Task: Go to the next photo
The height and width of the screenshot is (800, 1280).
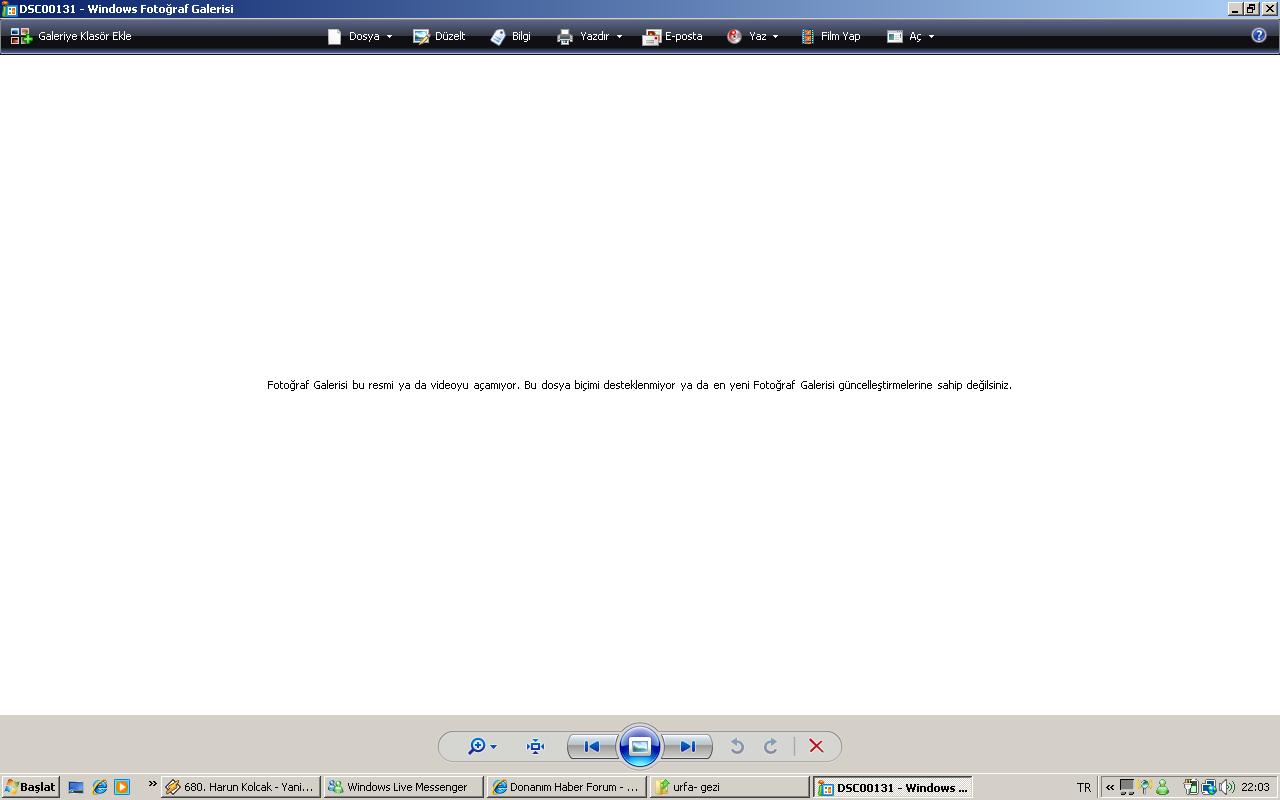Action: point(687,746)
